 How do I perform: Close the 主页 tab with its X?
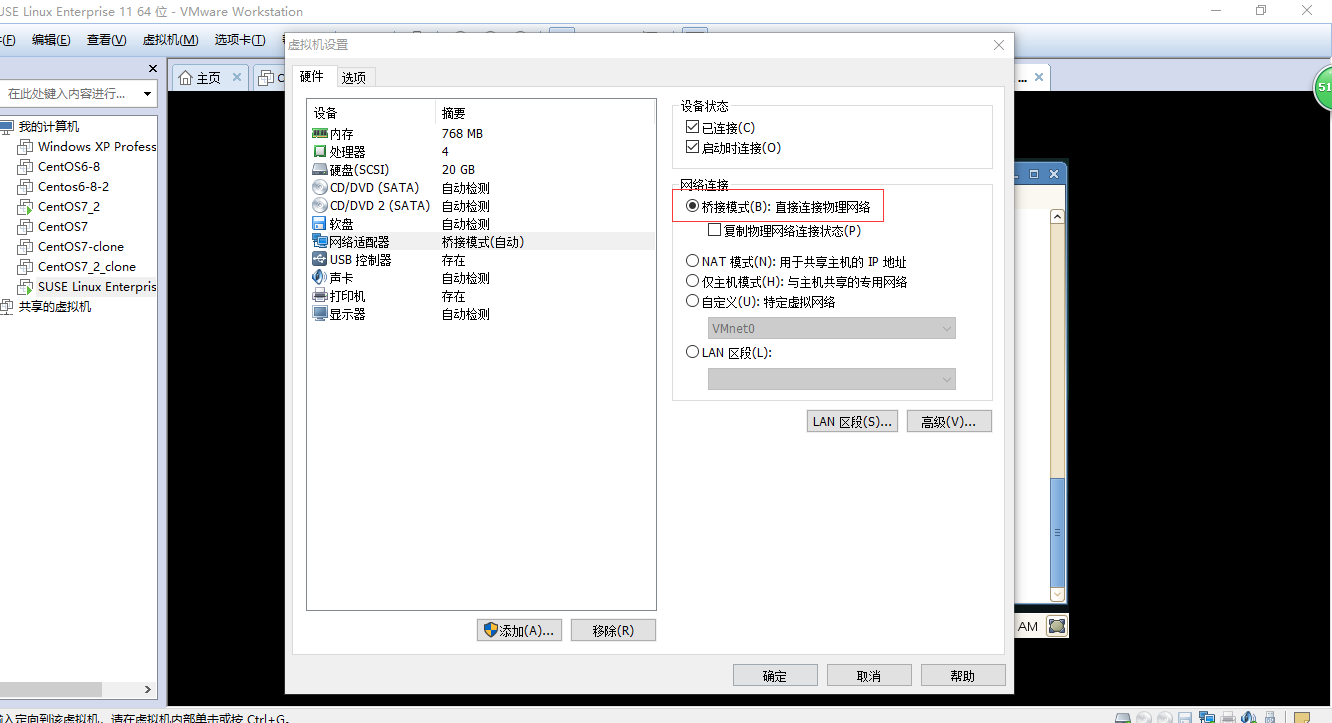(x=237, y=77)
